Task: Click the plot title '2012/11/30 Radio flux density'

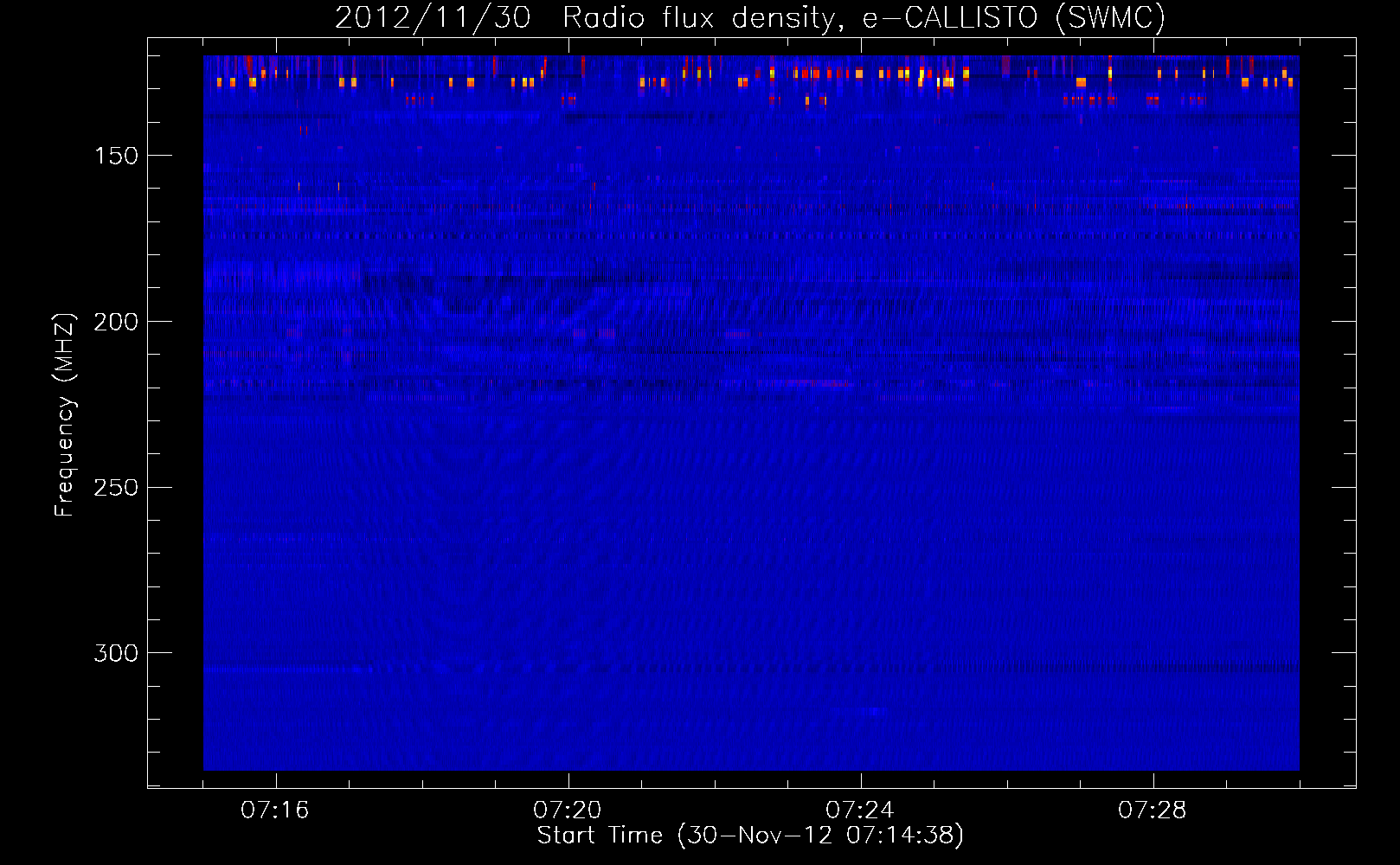Action: coord(589,17)
